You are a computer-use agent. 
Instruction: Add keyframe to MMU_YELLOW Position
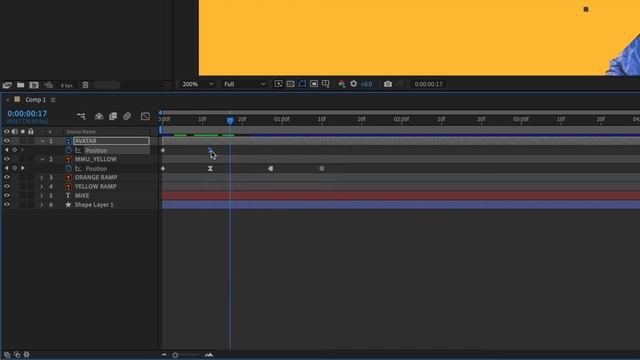[x=15, y=168]
